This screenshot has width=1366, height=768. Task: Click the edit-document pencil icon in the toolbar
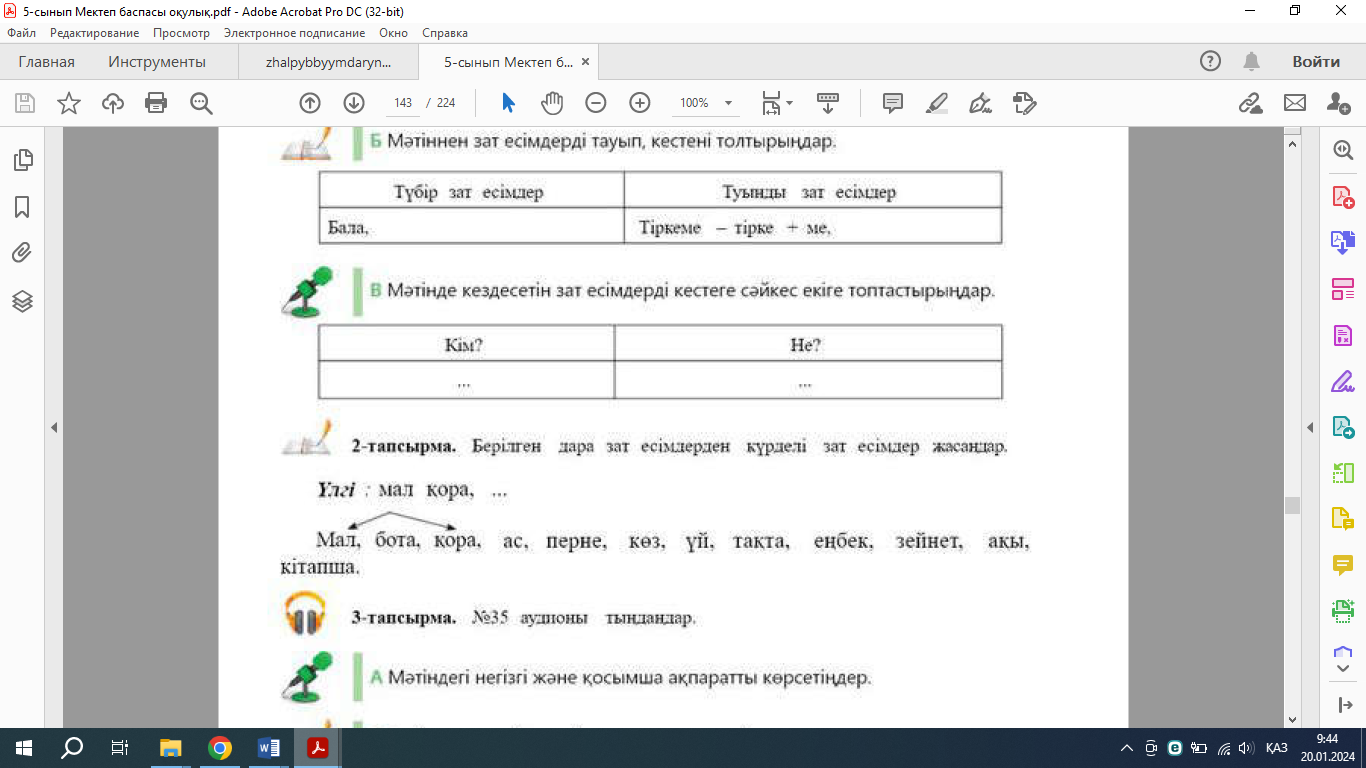(1024, 103)
